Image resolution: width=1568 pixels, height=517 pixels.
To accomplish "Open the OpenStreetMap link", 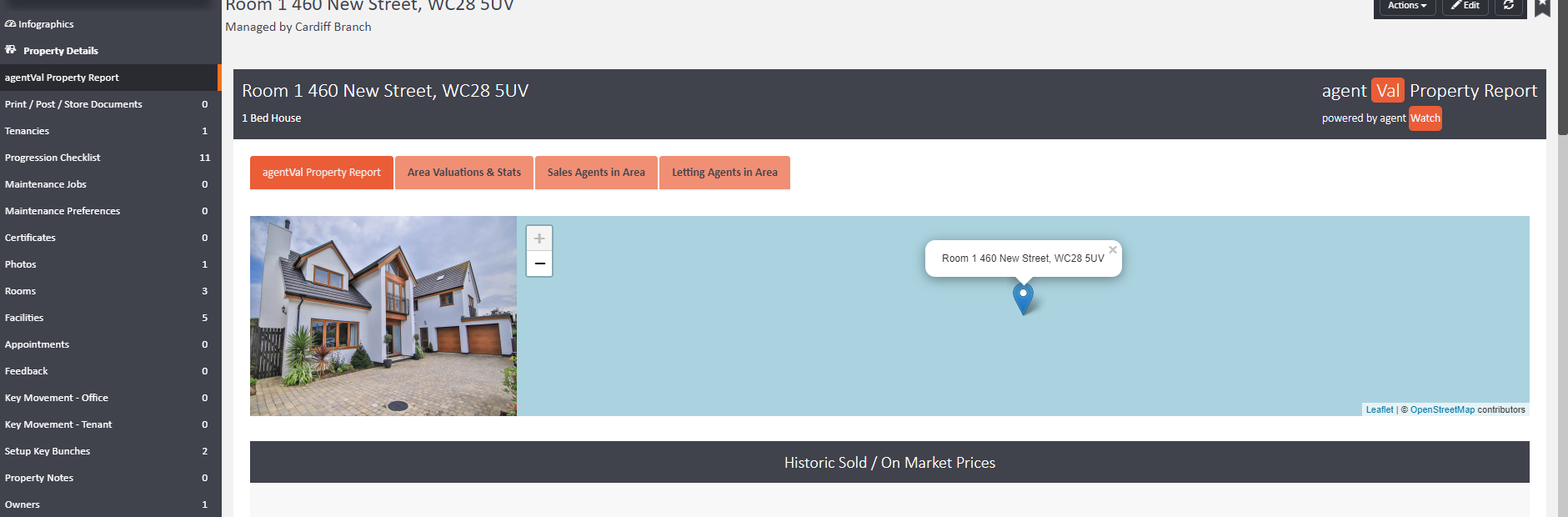I will coord(1442,409).
